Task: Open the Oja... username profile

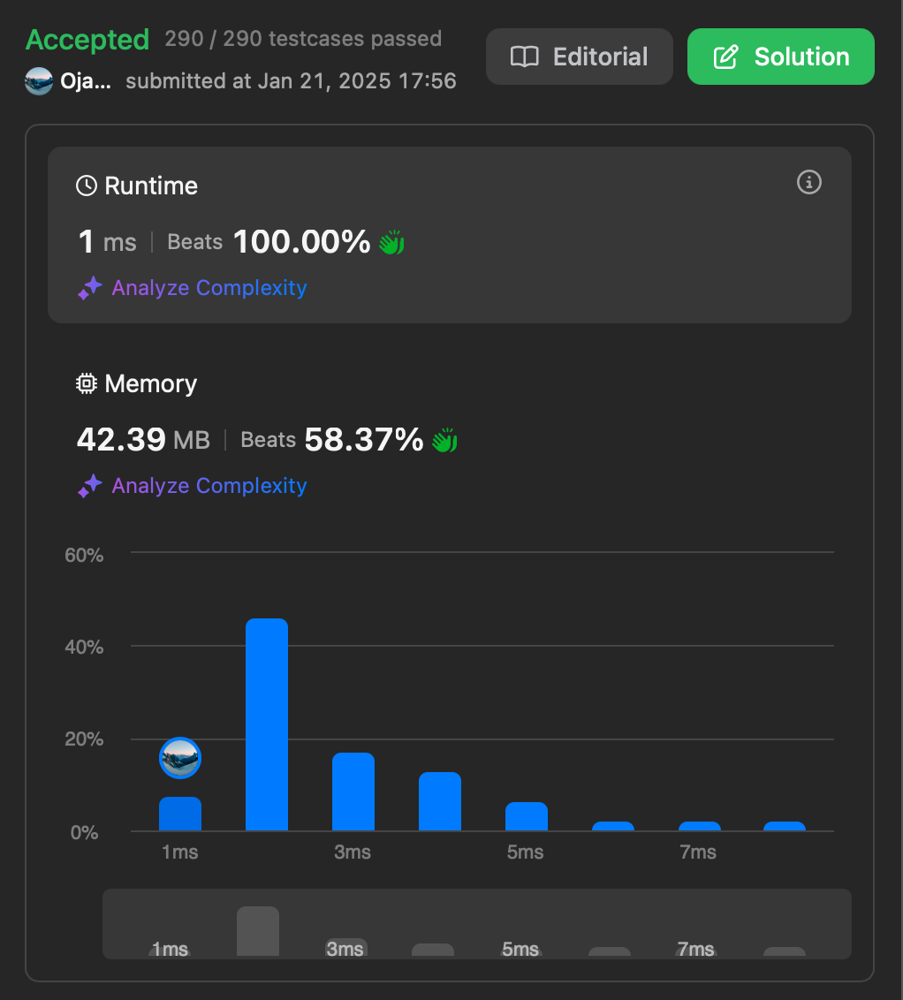Action: coord(85,81)
